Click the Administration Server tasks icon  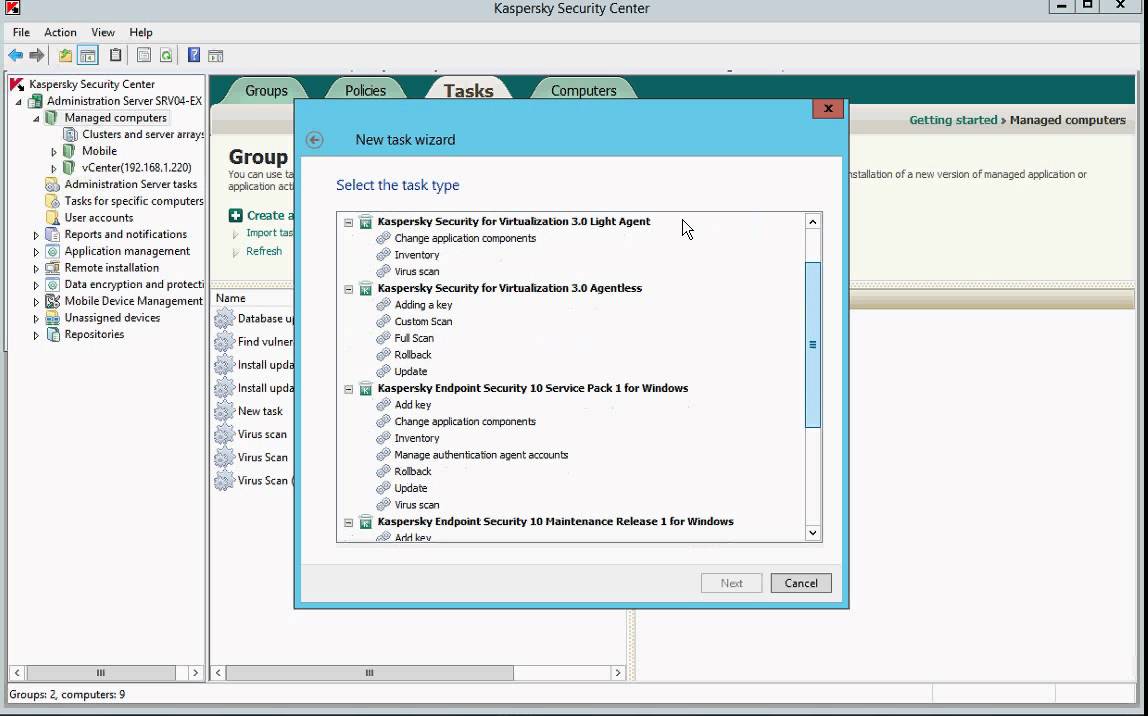click(52, 184)
